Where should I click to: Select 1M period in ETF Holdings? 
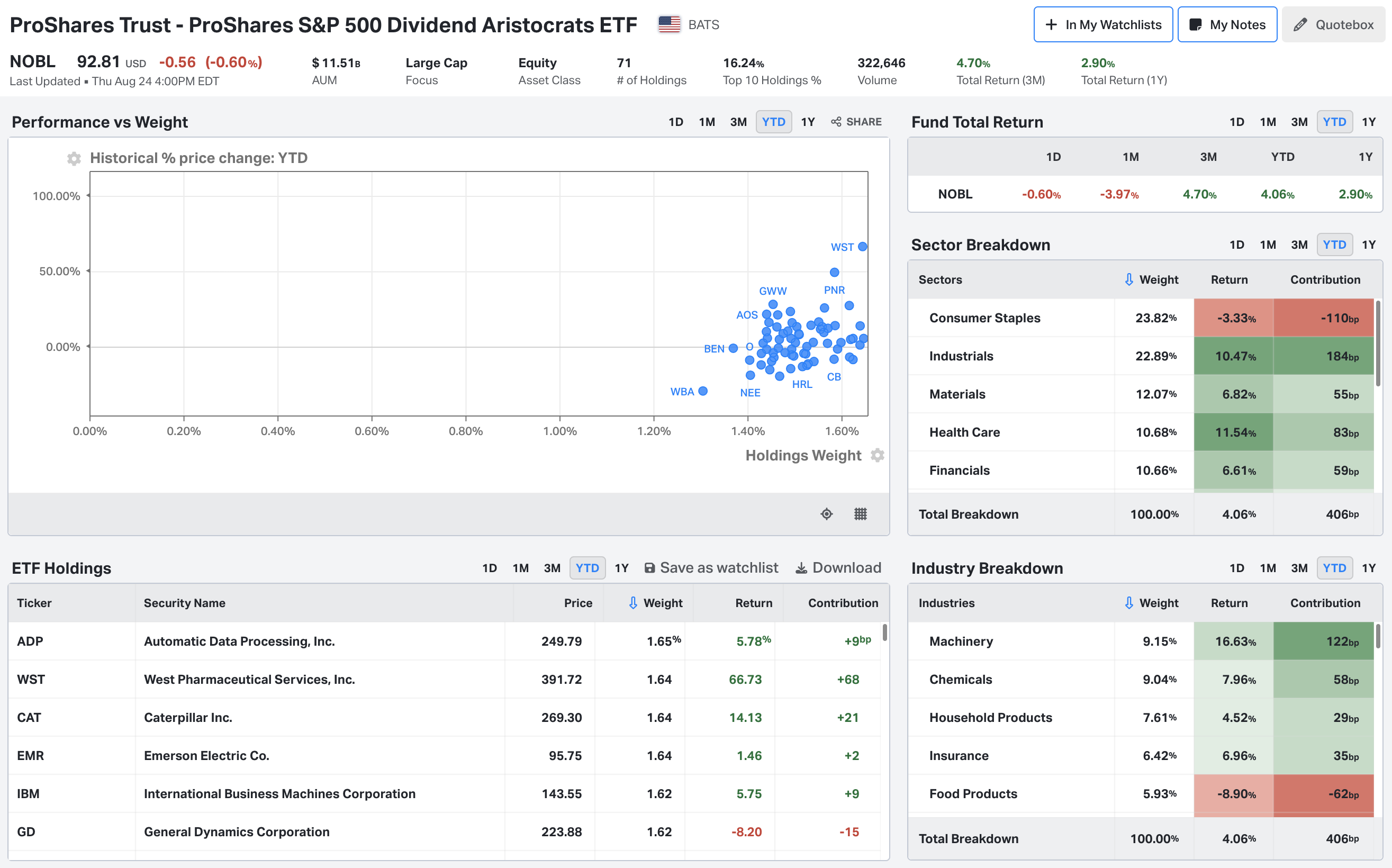point(521,568)
